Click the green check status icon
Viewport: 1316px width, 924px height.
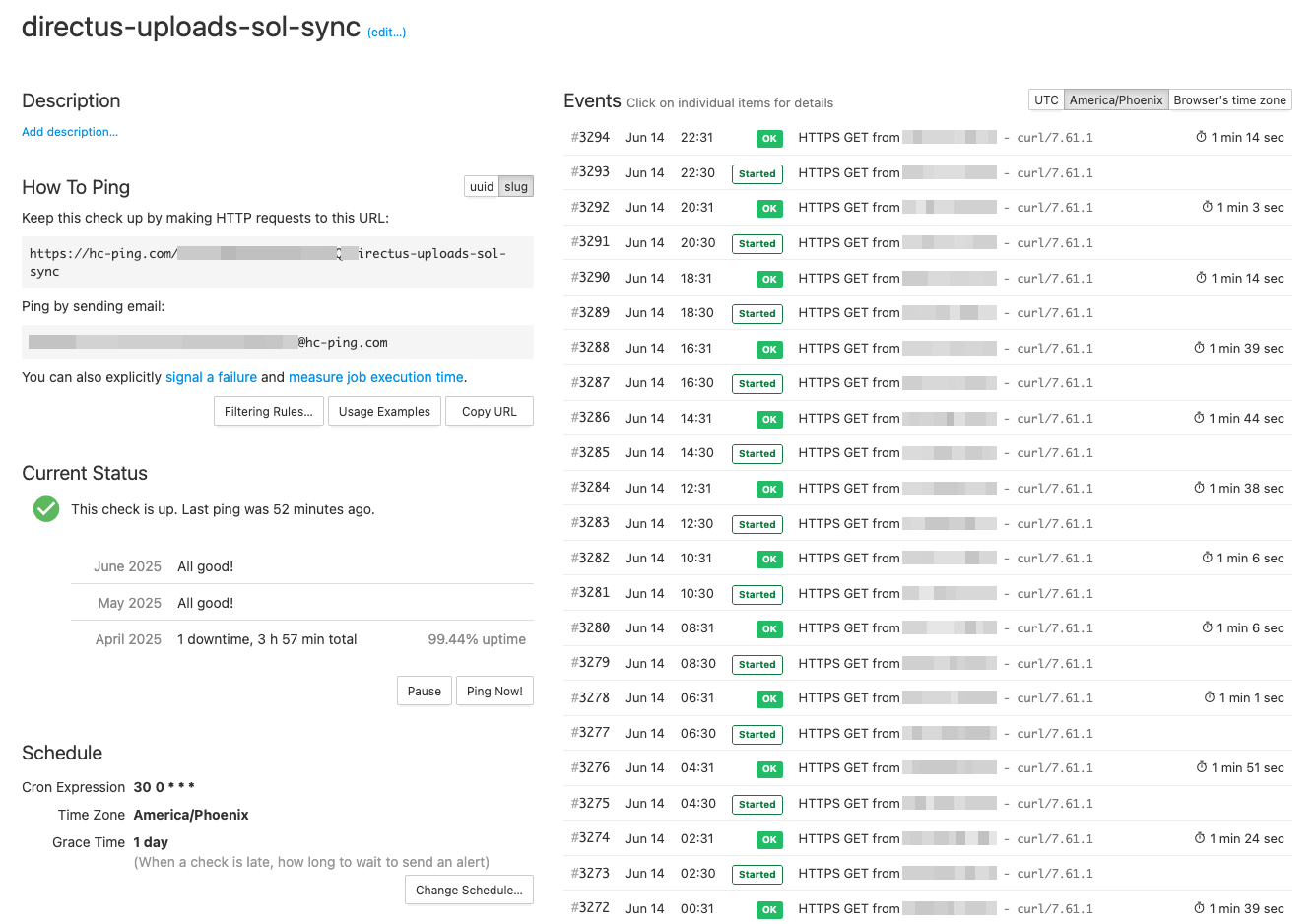click(x=46, y=509)
